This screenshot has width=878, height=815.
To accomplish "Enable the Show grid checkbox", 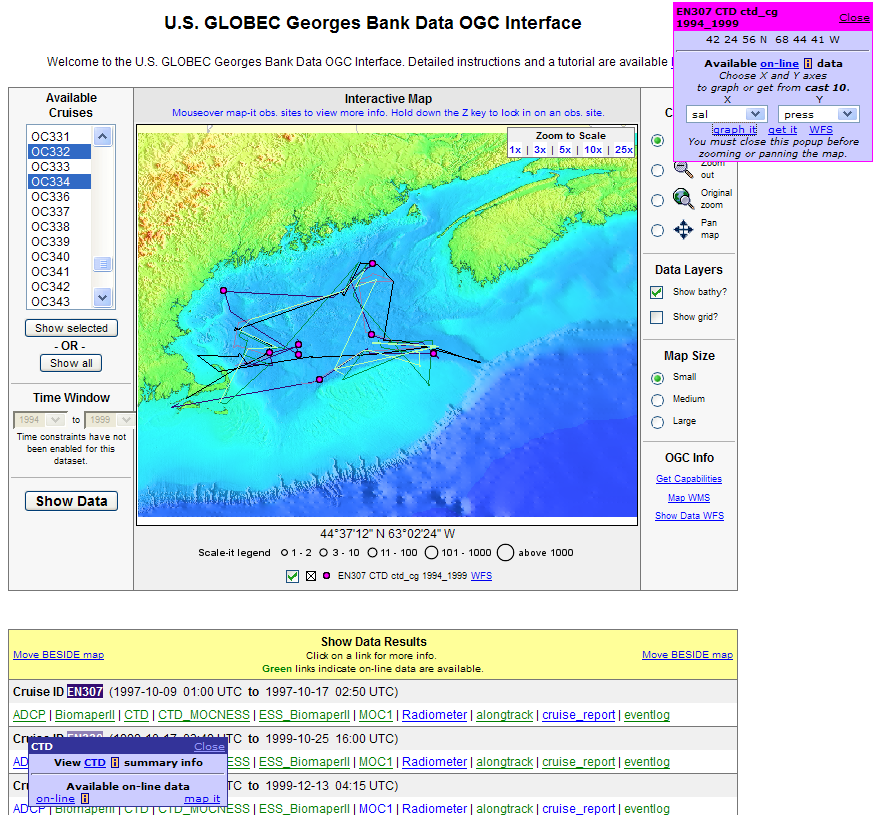I will tap(656, 318).
